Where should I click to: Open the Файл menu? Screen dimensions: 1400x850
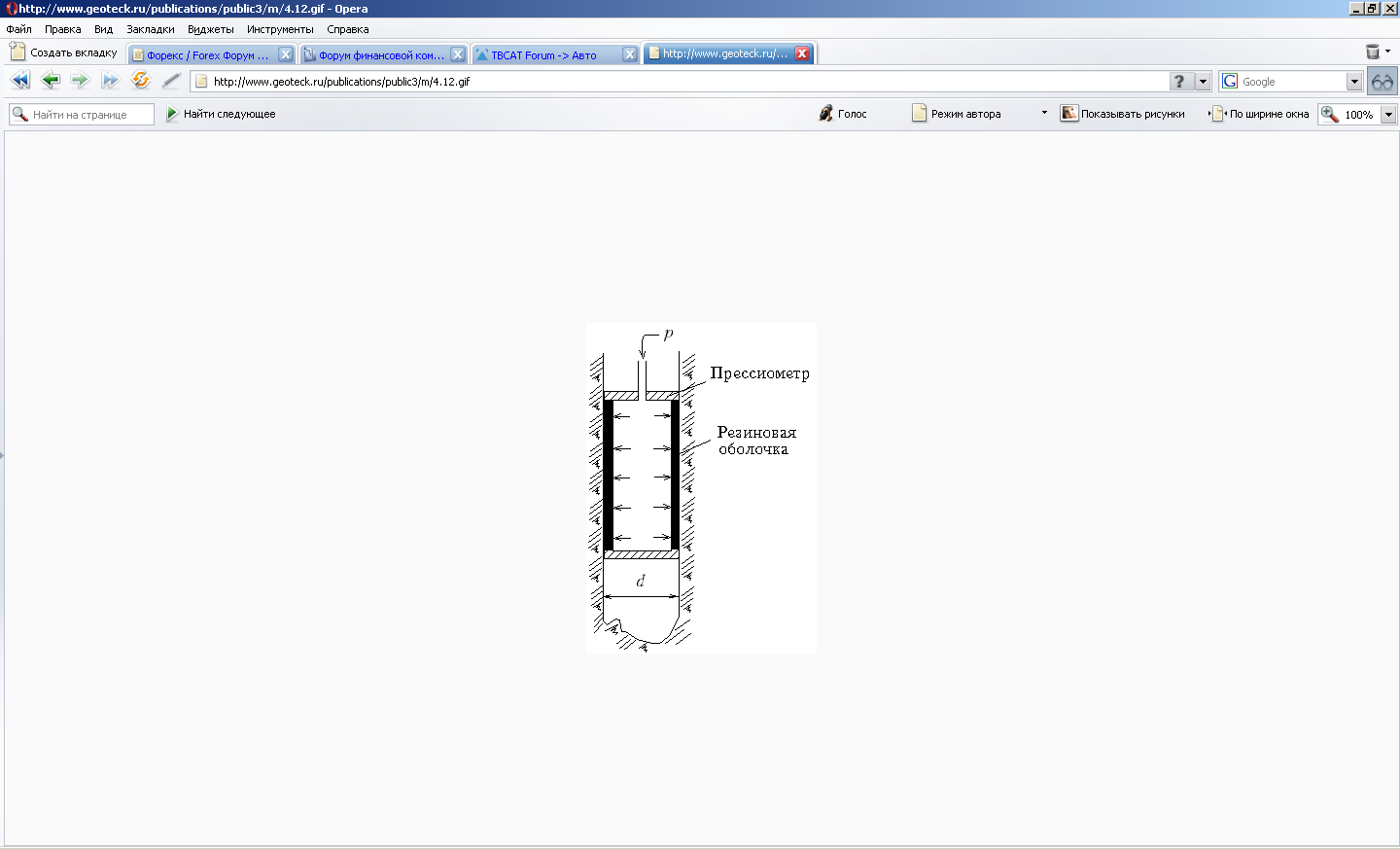point(19,29)
